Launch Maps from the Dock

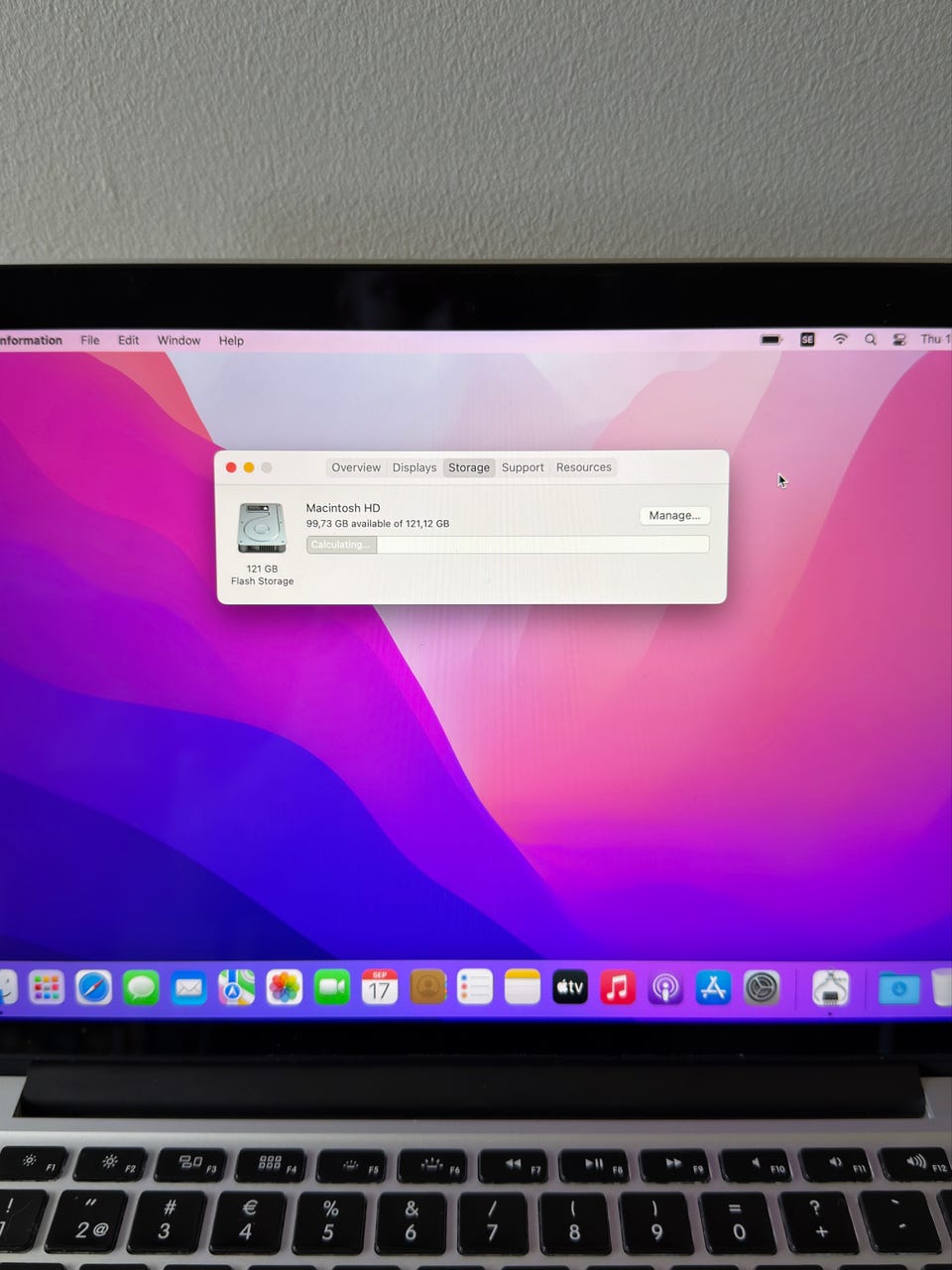click(236, 987)
